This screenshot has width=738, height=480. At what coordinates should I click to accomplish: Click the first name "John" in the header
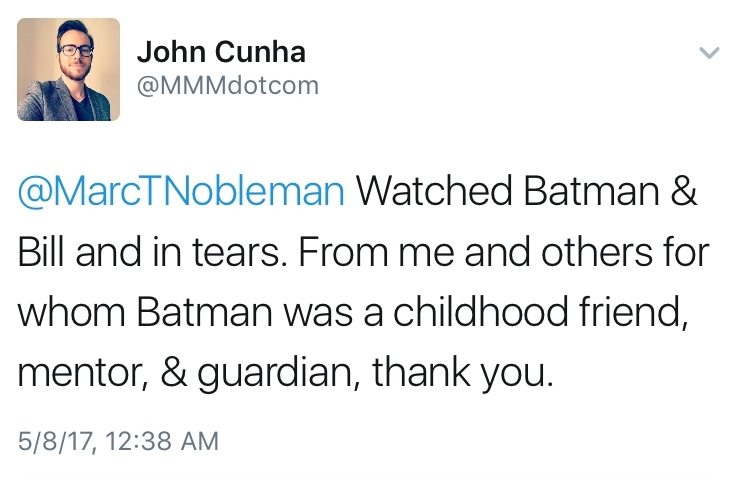click(x=166, y=52)
